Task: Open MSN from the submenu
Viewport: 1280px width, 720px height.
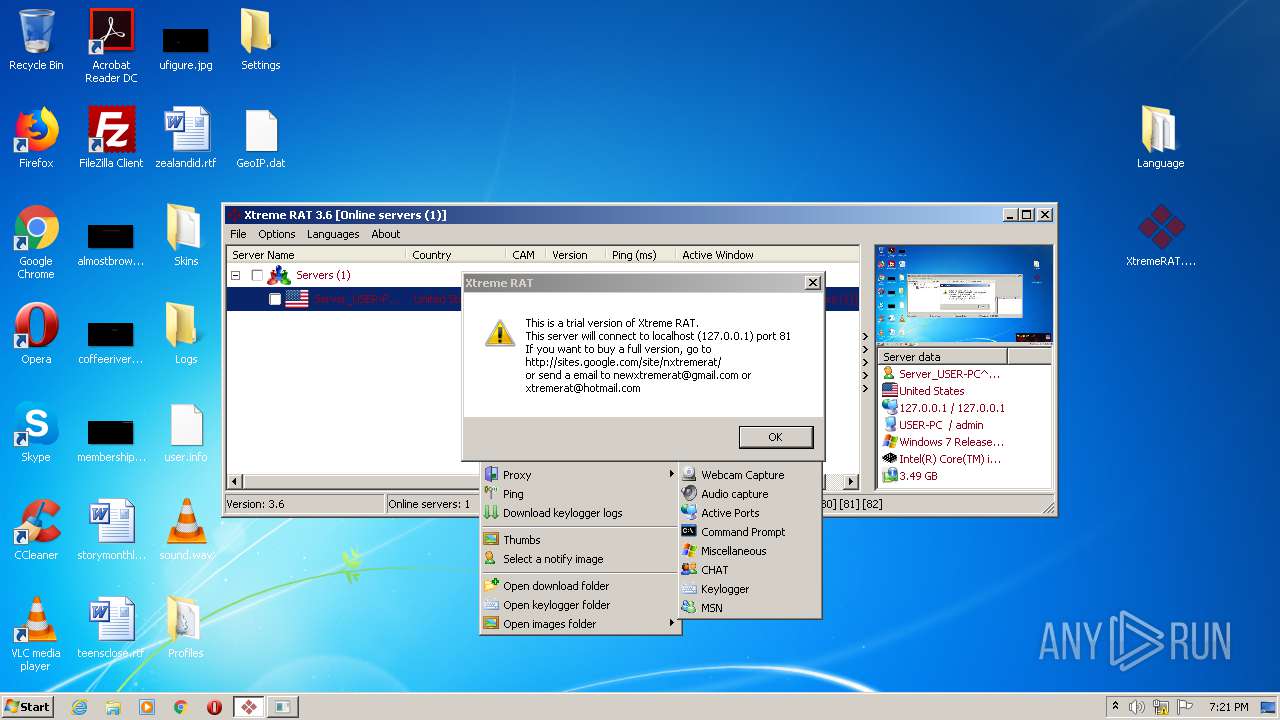Action: 750,608
